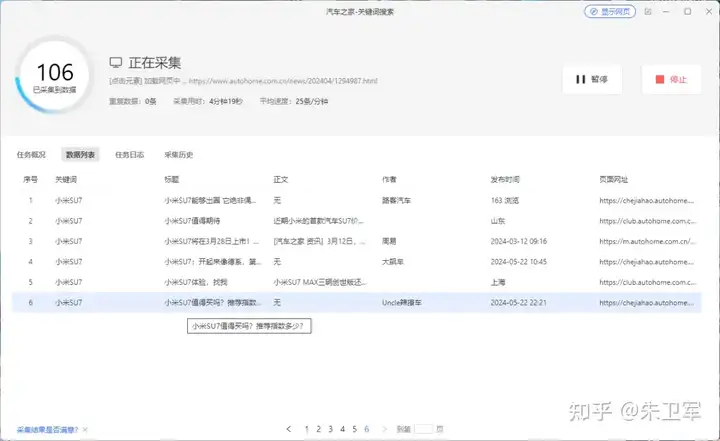
Task: Click the title cell 小米SU7值得买吗 in row 6
Action: (213, 303)
